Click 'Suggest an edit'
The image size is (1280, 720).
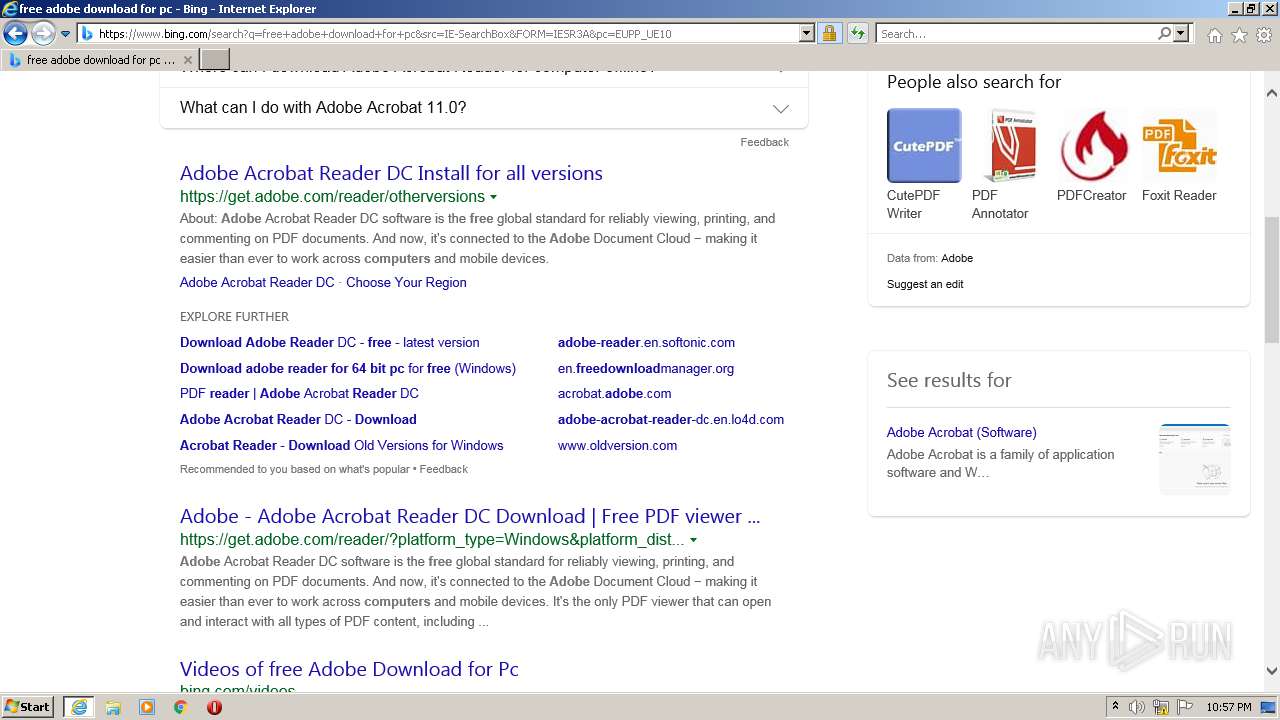tap(925, 284)
